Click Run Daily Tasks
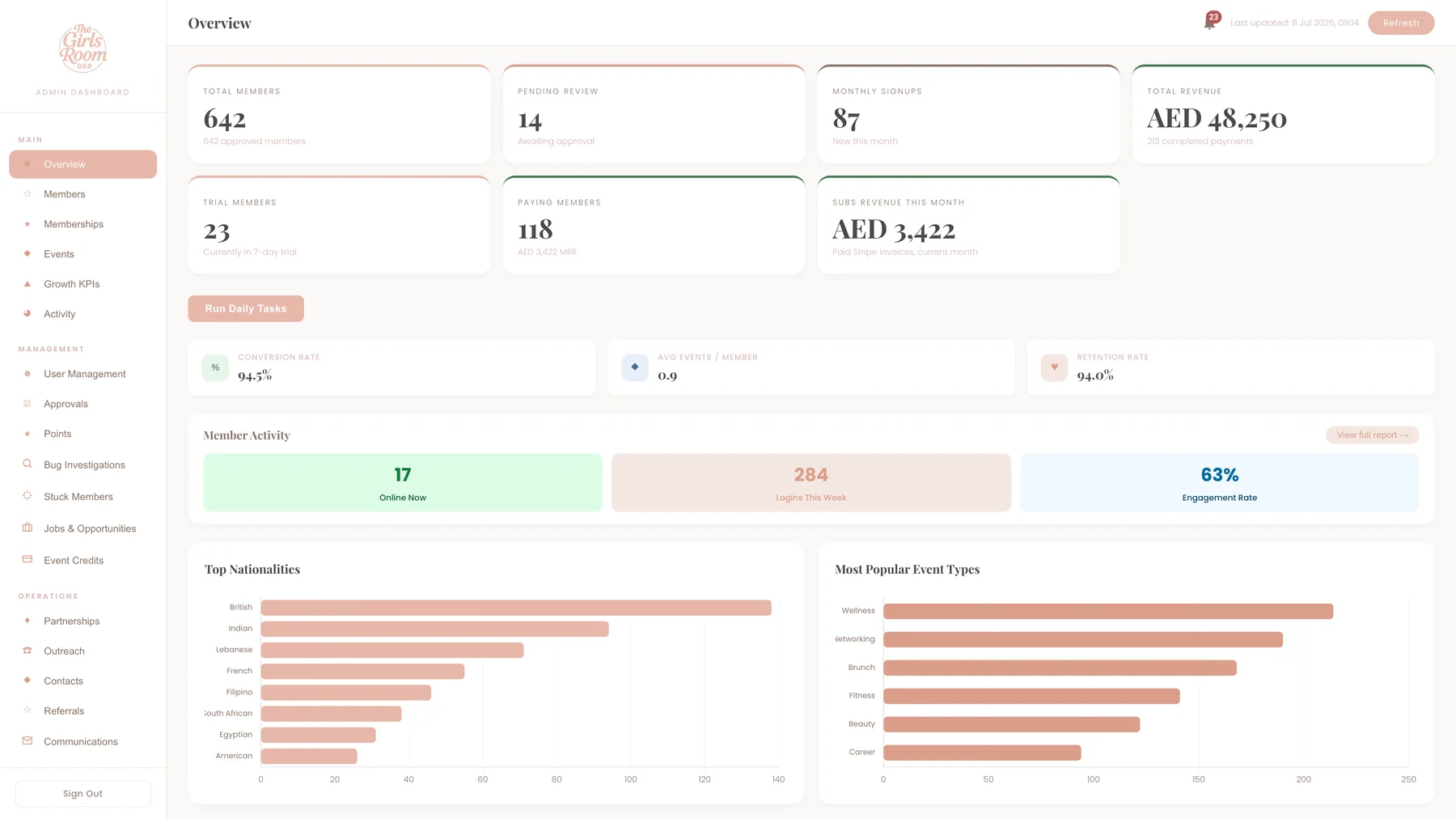 (x=246, y=308)
